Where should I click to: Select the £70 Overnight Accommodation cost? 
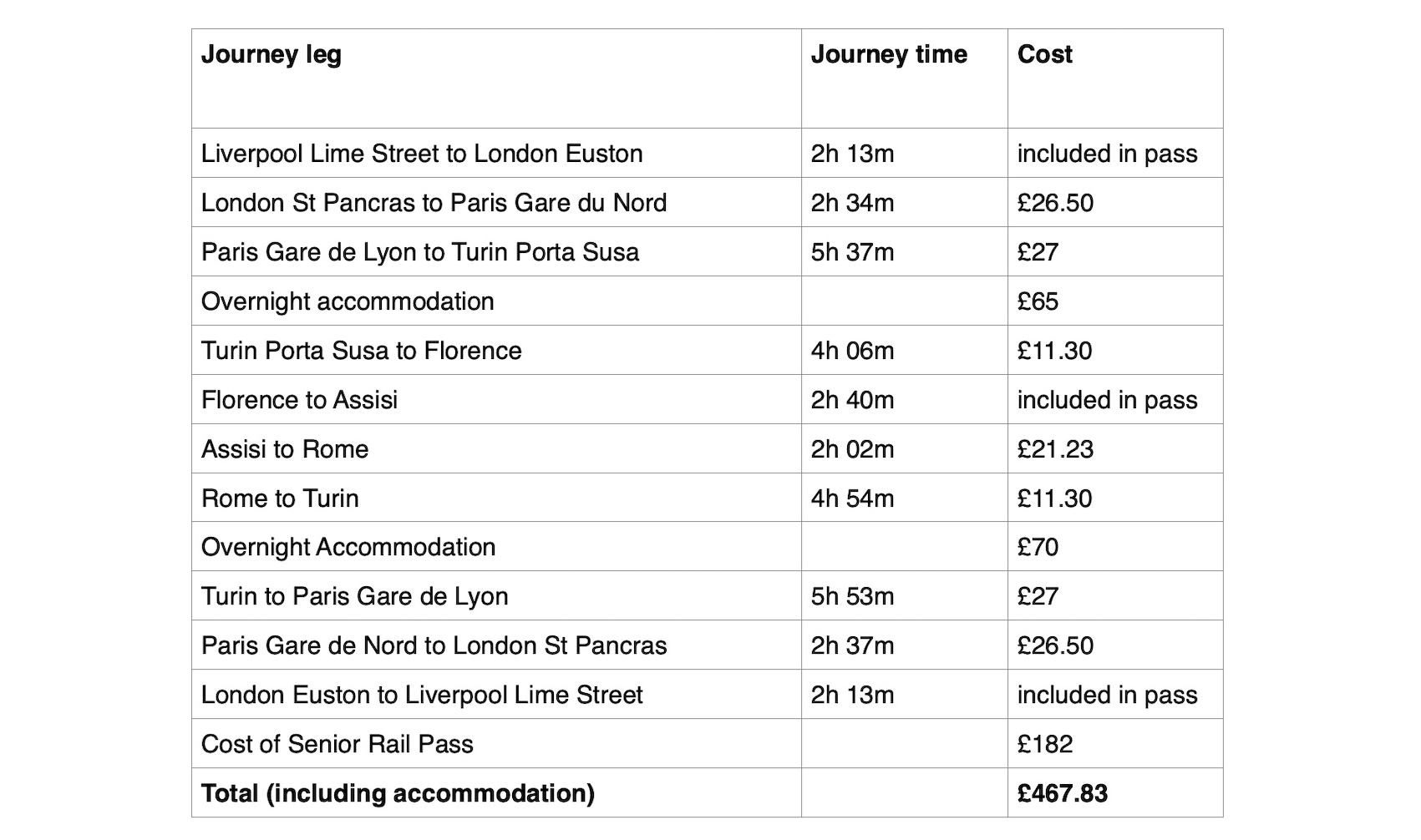click(1038, 547)
